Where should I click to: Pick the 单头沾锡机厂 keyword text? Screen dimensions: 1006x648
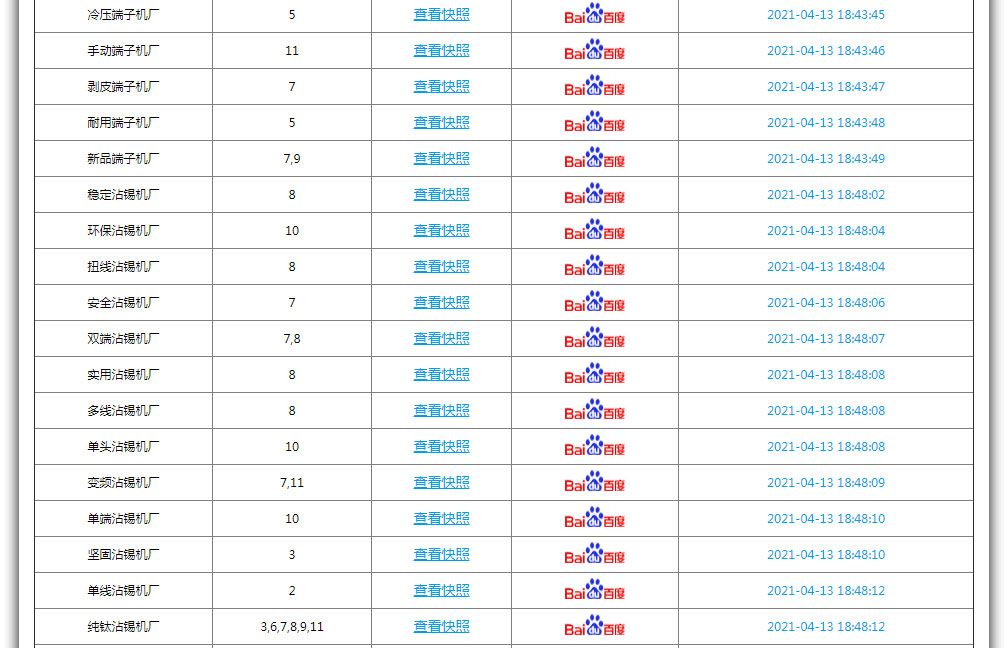(x=123, y=446)
